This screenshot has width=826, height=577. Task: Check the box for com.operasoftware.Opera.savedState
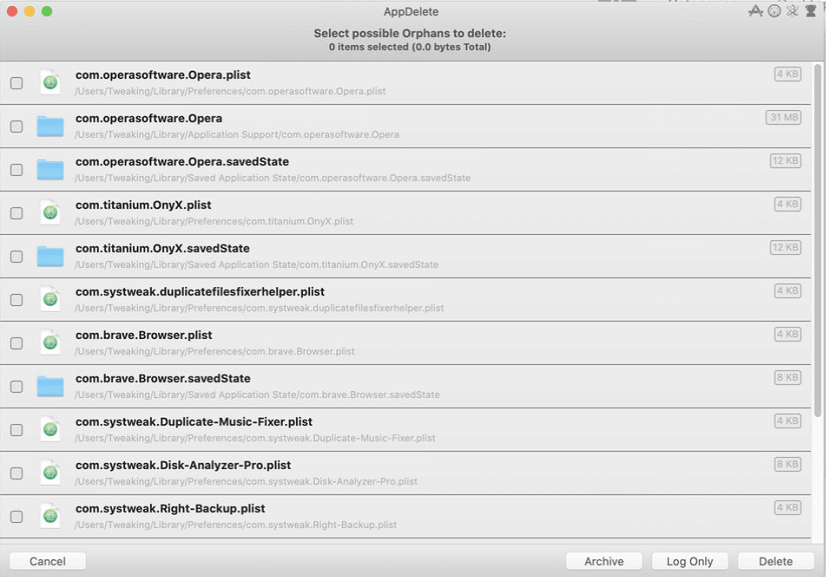(x=16, y=170)
